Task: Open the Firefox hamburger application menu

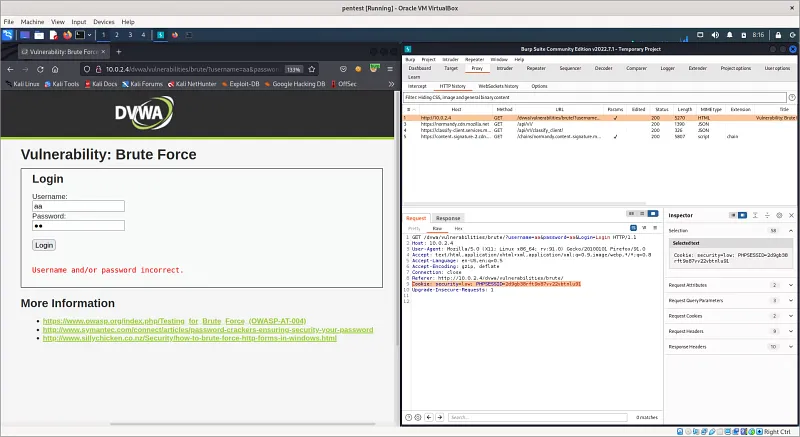Action: 390,69
